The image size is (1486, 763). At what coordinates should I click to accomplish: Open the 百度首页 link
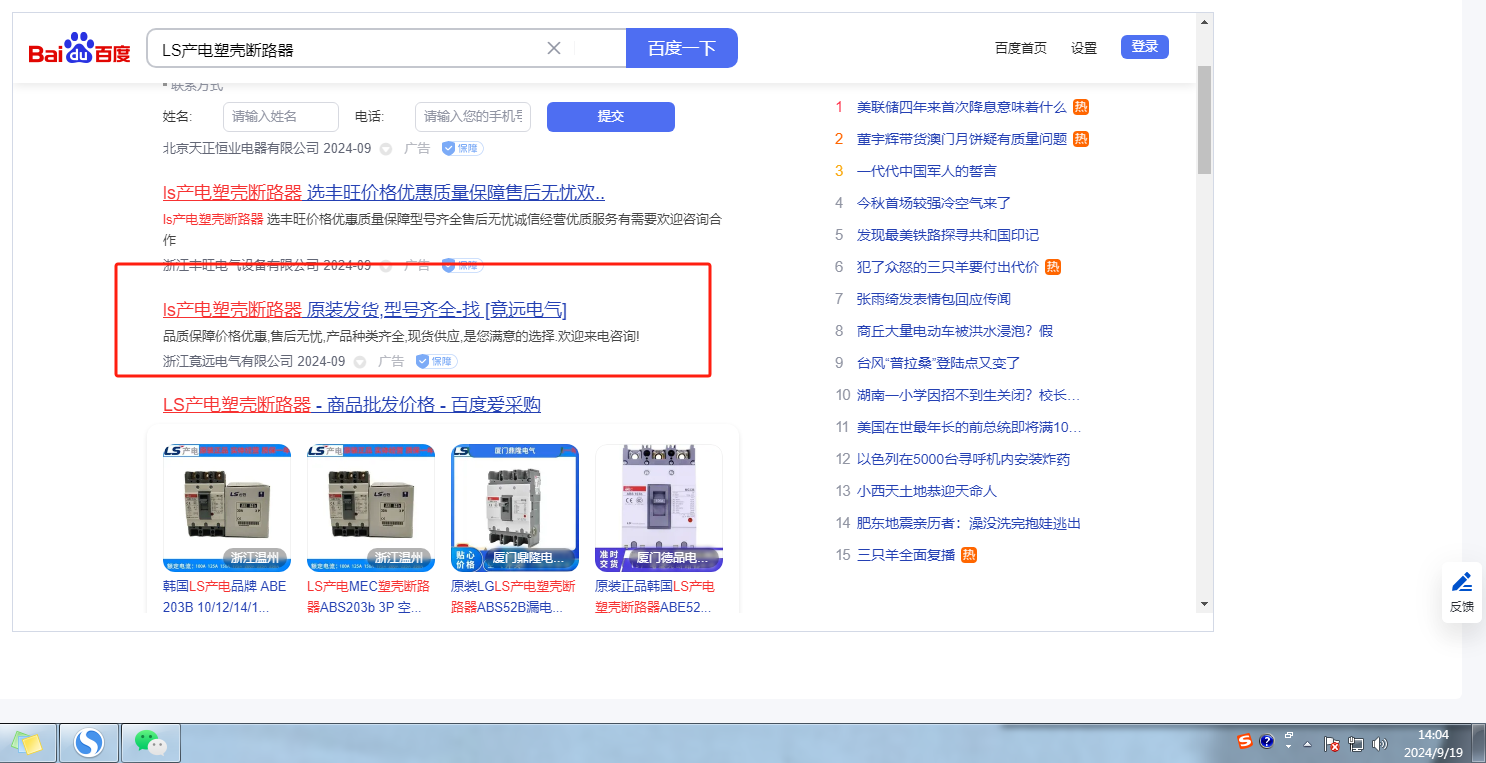(1021, 48)
